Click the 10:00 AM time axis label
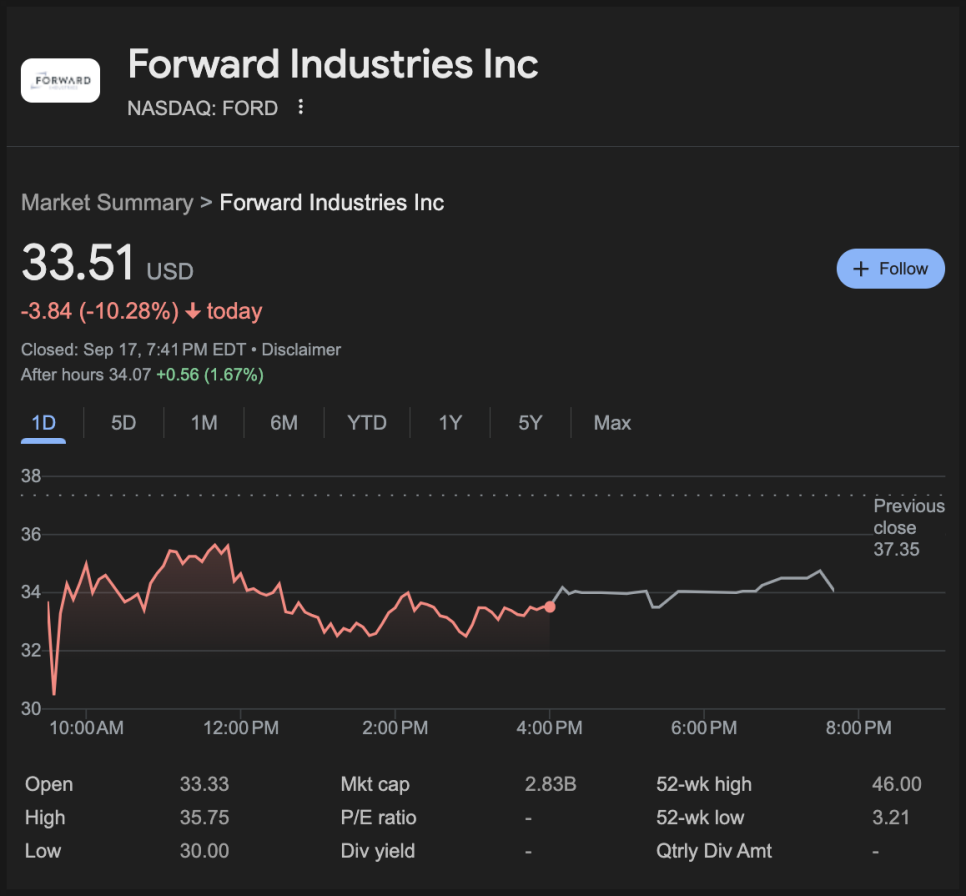966x896 pixels. [x=86, y=728]
